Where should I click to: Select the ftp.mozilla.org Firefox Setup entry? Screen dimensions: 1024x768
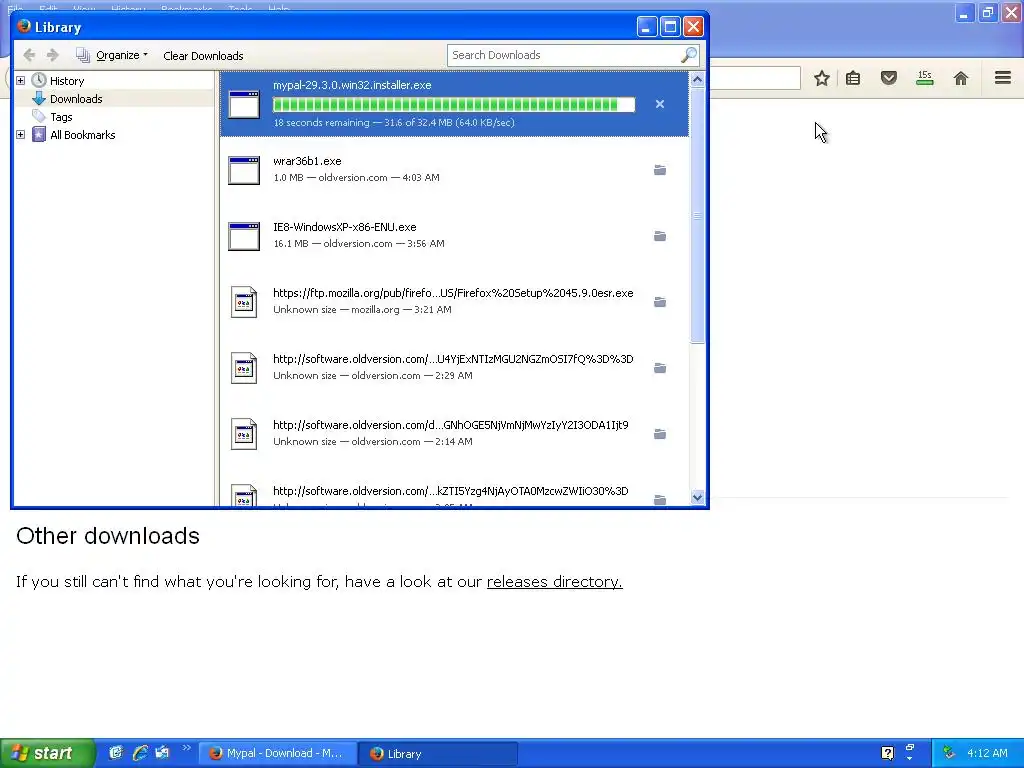455,302
